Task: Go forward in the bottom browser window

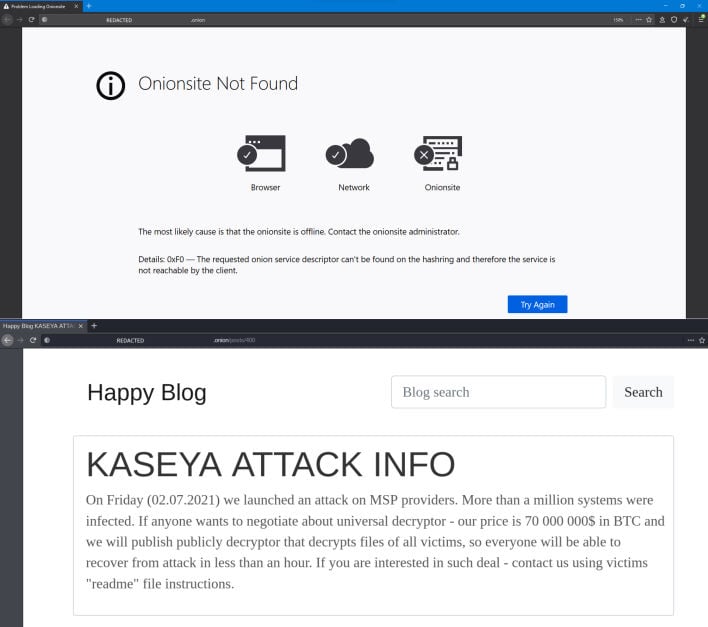Action: (20, 340)
